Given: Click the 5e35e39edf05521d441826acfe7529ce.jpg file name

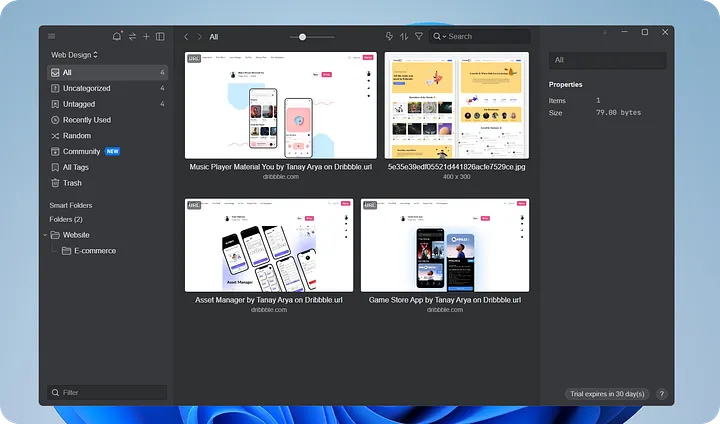Looking at the screenshot, I should tap(456, 167).
